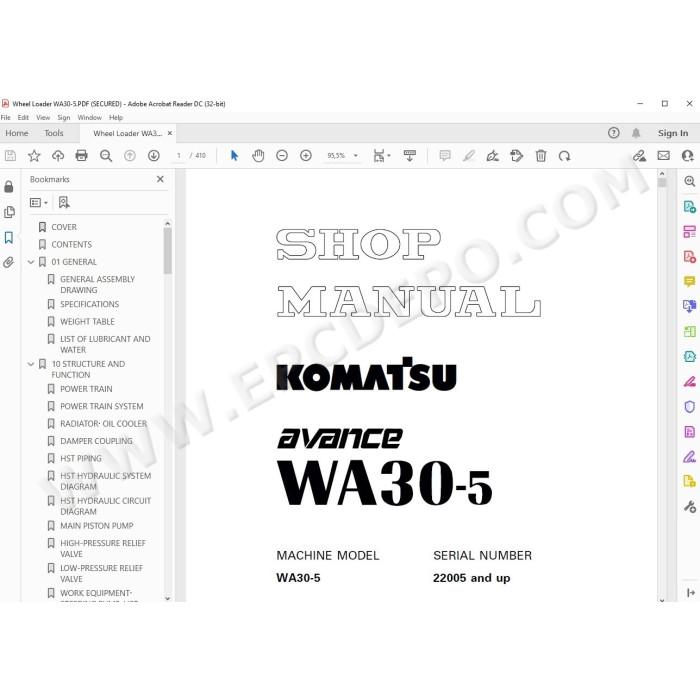Click the Protect shield icon in right pane

tap(690, 406)
